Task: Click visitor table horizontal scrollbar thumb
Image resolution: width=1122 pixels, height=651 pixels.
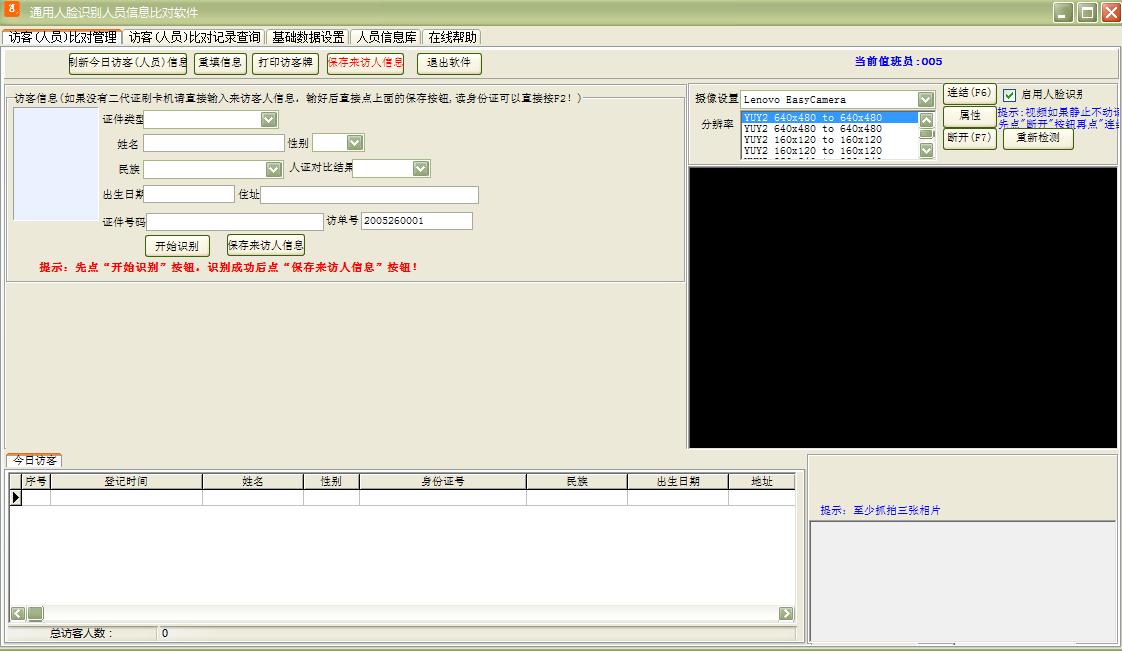Action: click(35, 614)
